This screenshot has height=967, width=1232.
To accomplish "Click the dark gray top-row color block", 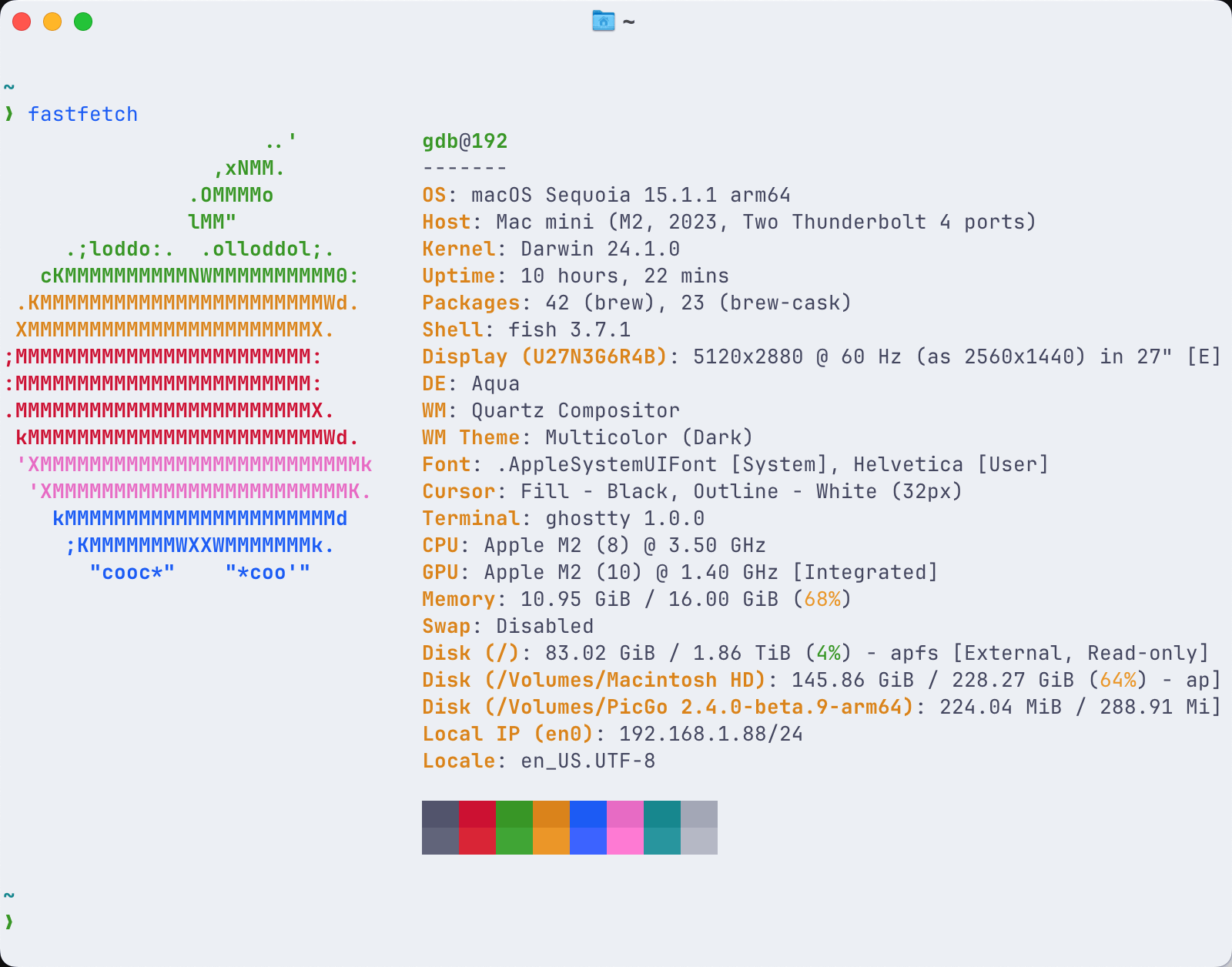I will click(x=440, y=814).
